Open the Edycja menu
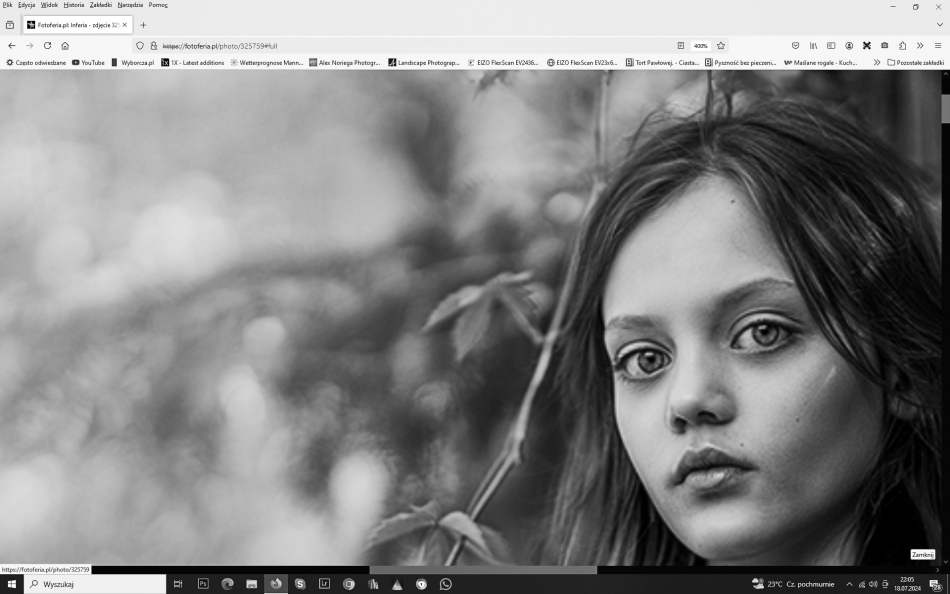This screenshot has width=950, height=594. click(27, 5)
